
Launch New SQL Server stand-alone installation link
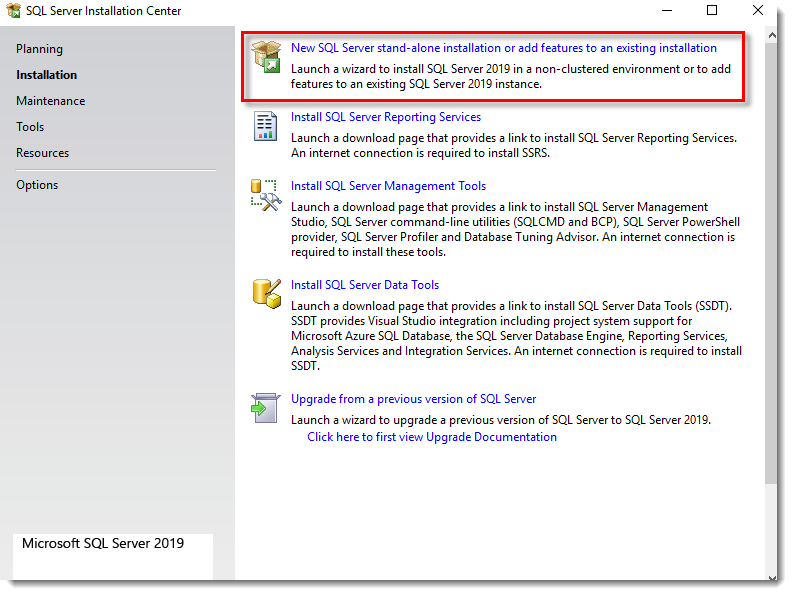coord(504,48)
